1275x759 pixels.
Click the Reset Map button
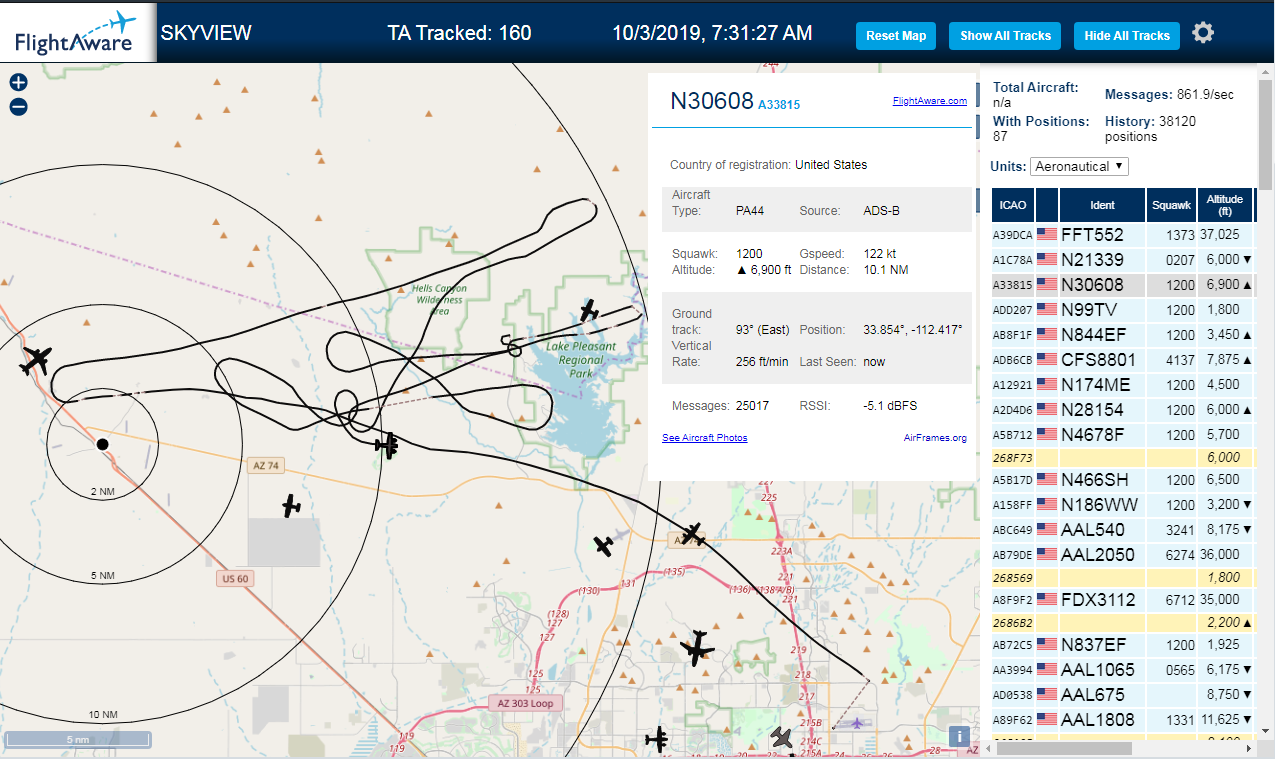click(x=896, y=36)
